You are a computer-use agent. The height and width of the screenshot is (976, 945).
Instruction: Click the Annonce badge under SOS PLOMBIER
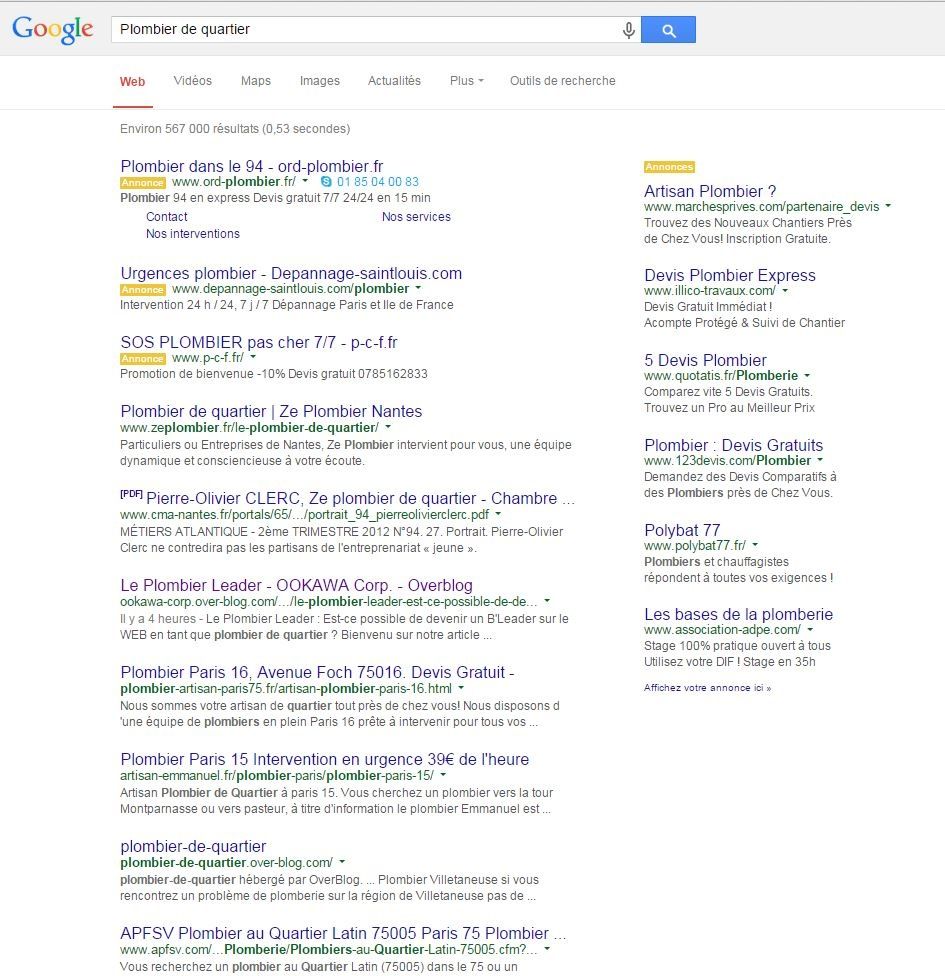(143, 359)
